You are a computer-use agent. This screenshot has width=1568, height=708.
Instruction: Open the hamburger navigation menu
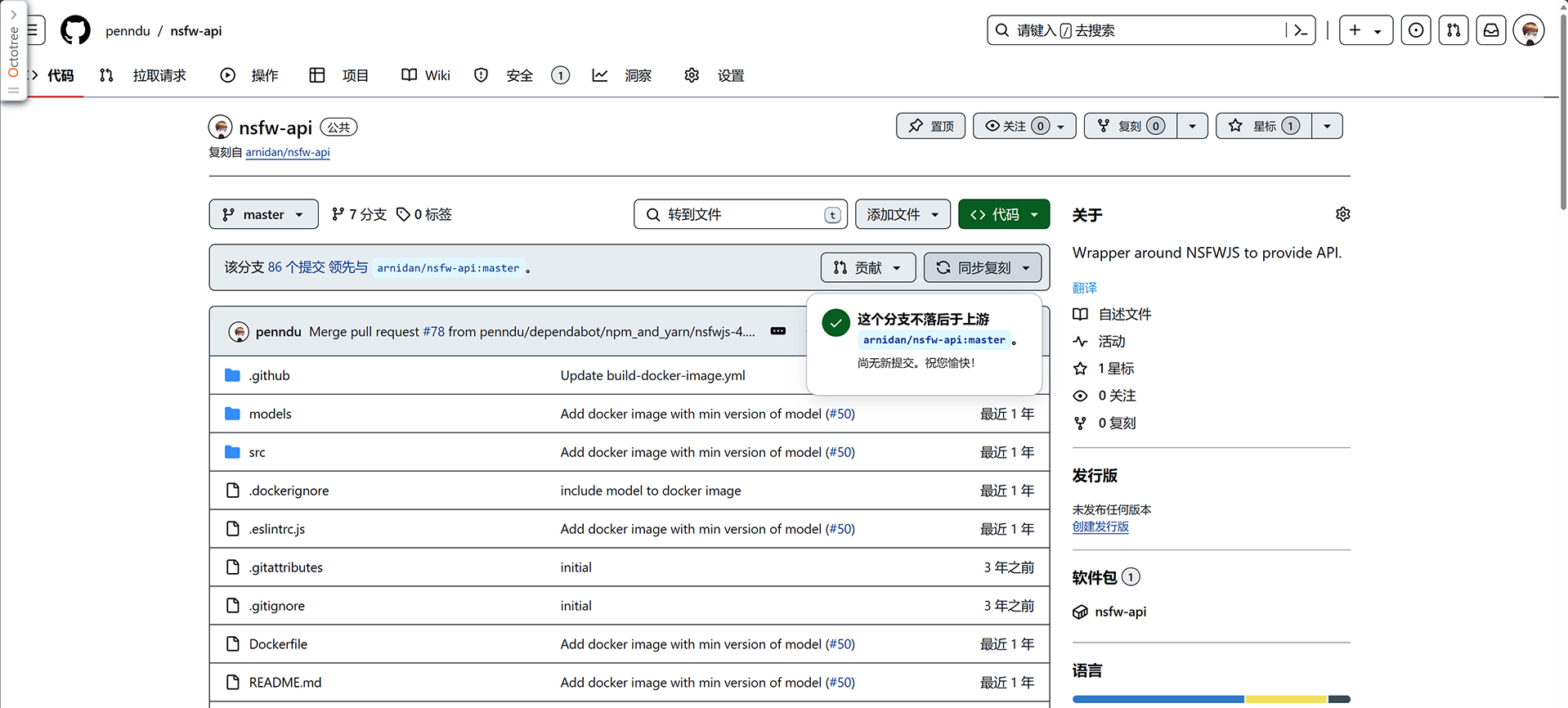point(34,30)
